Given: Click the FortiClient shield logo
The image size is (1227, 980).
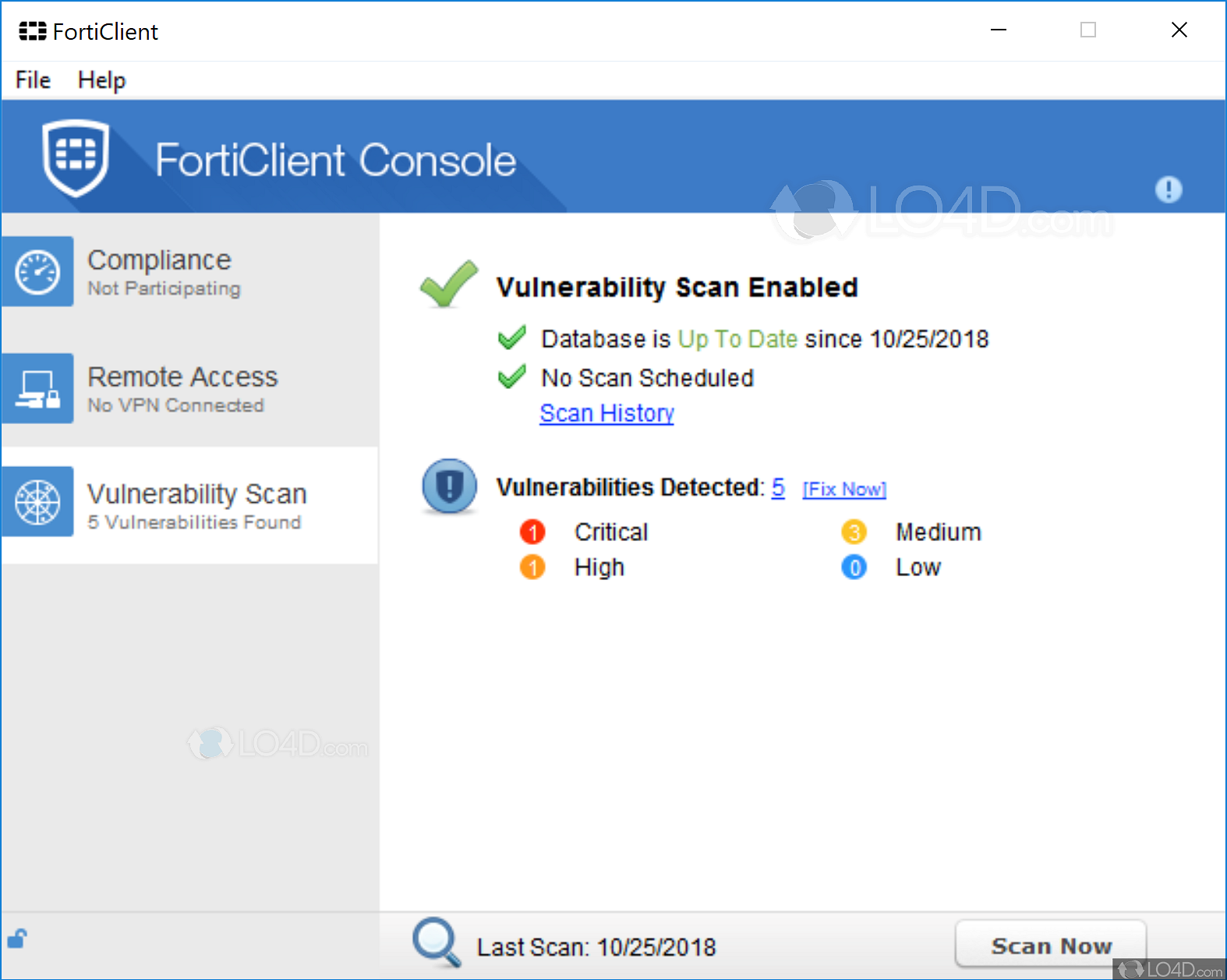Looking at the screenshot, I should pyautogui.click(x=76, y=157).
